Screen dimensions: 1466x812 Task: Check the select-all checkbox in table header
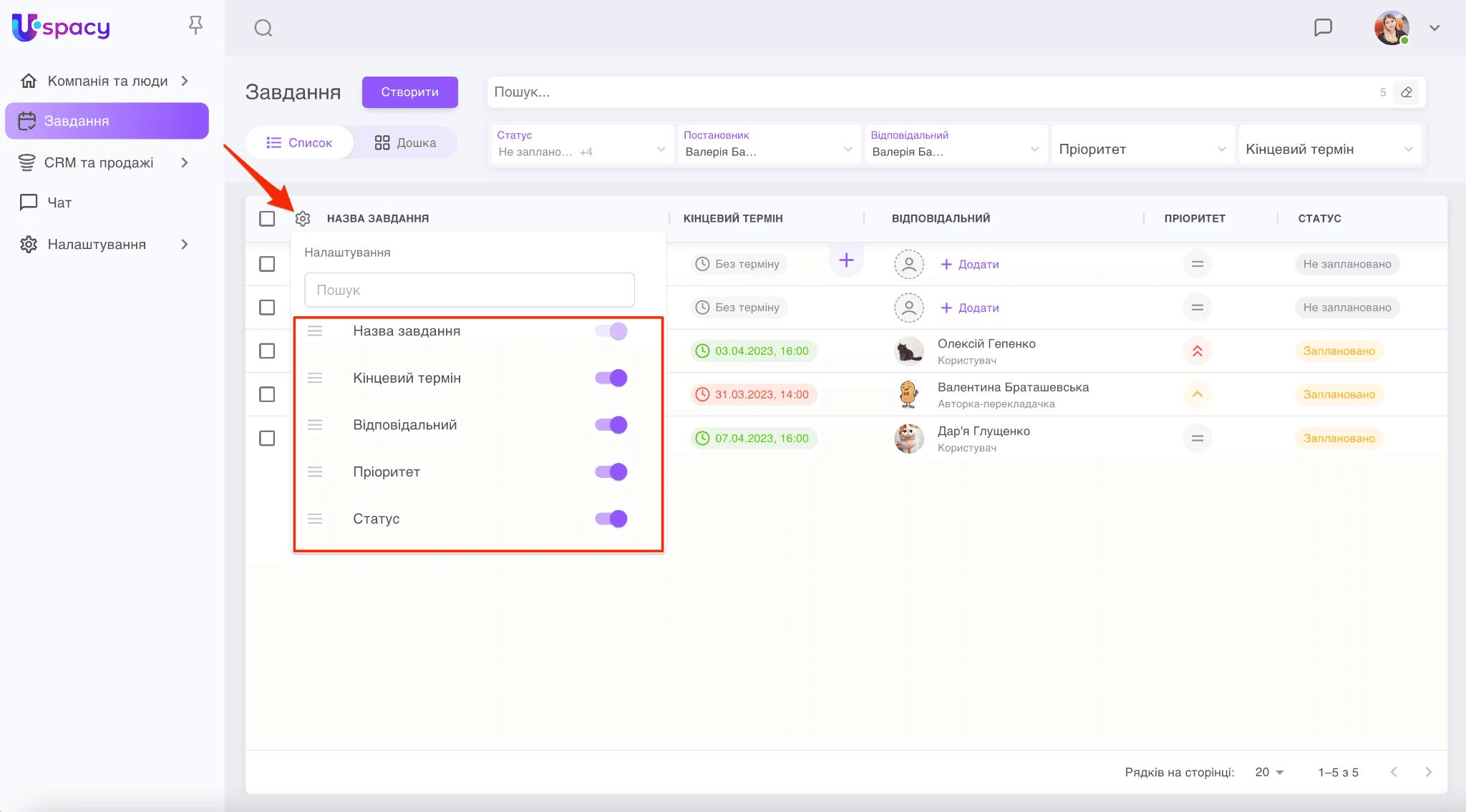tap(267, 218)
